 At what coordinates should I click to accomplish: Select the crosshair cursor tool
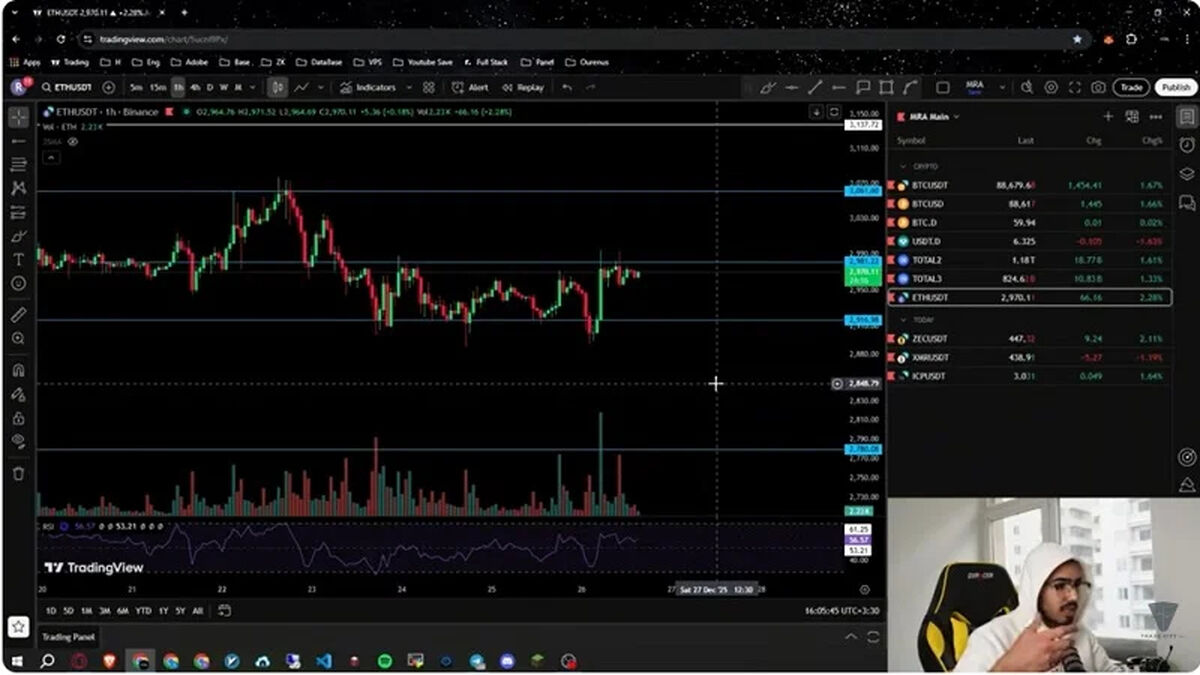click(x=18, y=117)
